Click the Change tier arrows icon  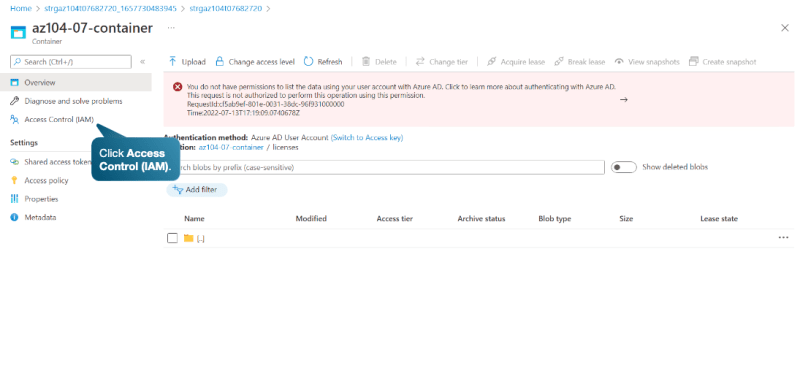(x=420, y=61)
